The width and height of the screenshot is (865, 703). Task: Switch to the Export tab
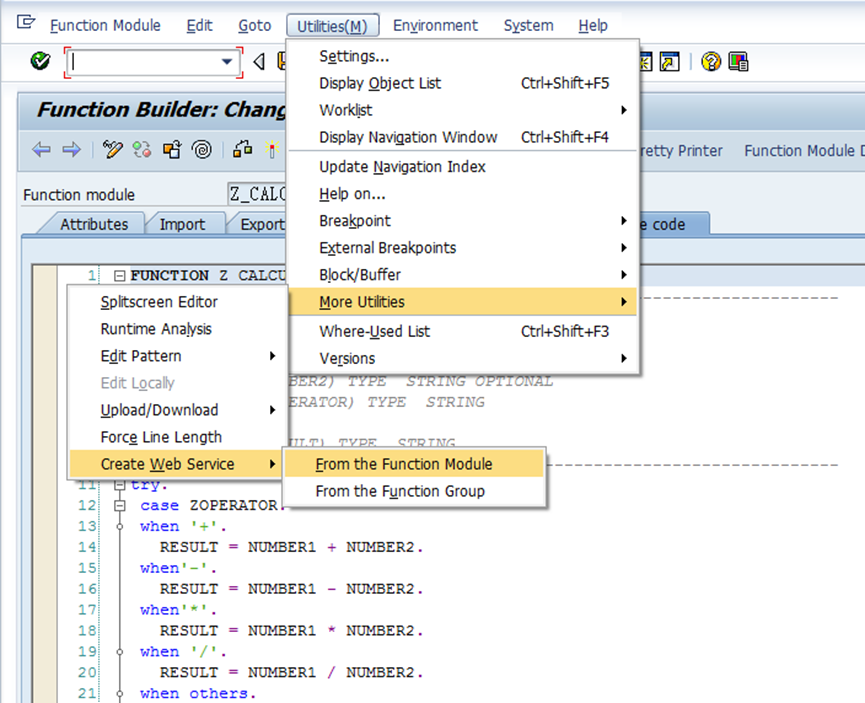(263, 224)
